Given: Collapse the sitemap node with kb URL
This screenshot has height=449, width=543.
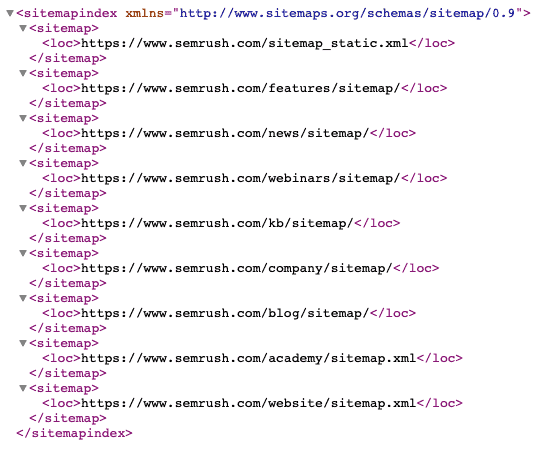Looking at the screenshot, I should 23,208.
